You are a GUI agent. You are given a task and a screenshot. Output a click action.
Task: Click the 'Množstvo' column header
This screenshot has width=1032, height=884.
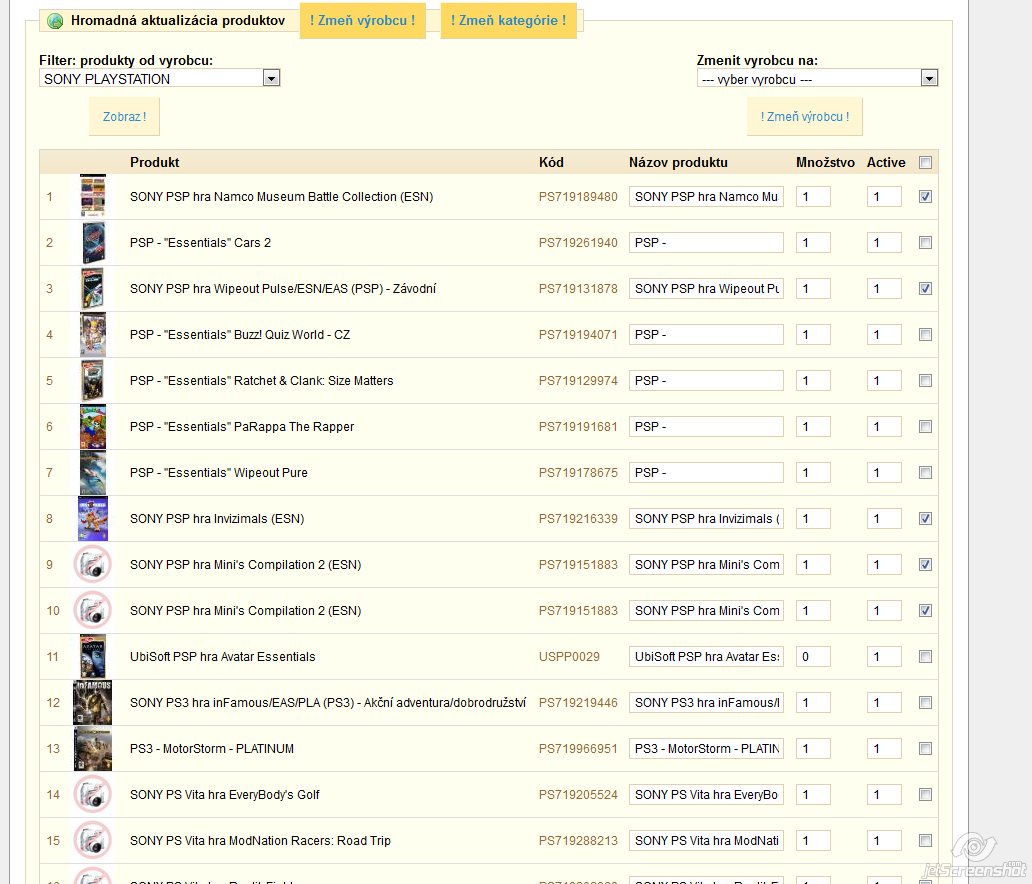(x=825, y=163)
